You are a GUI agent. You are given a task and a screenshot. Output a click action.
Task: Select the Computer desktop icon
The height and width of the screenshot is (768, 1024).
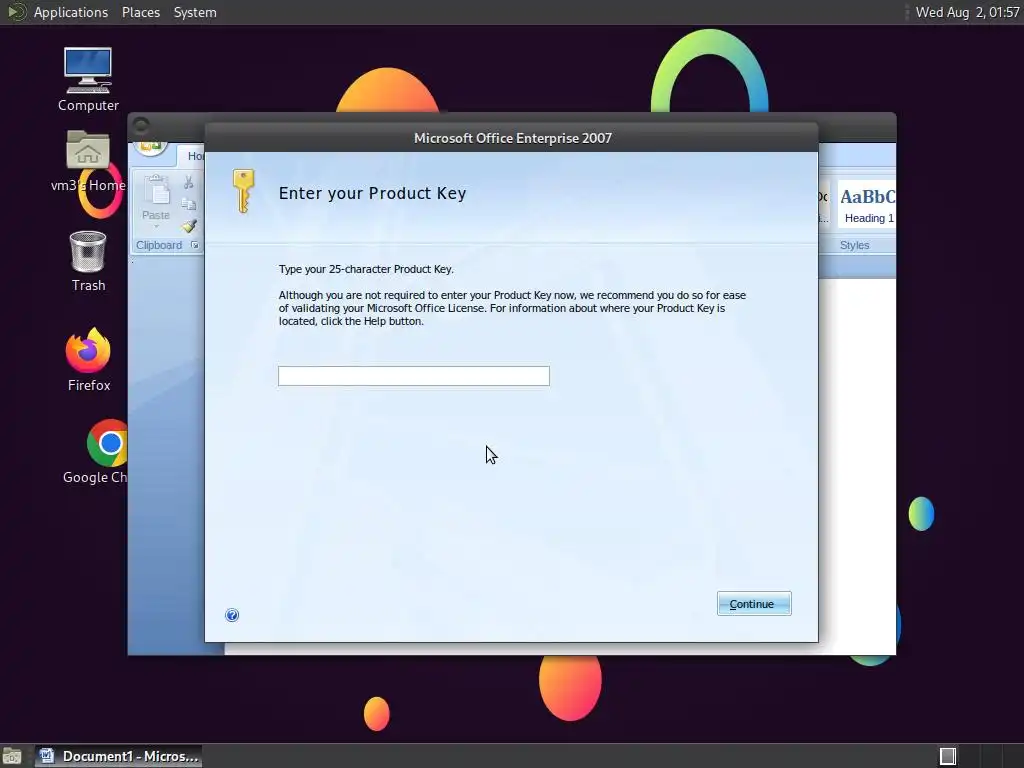click(x=88, y=79)
